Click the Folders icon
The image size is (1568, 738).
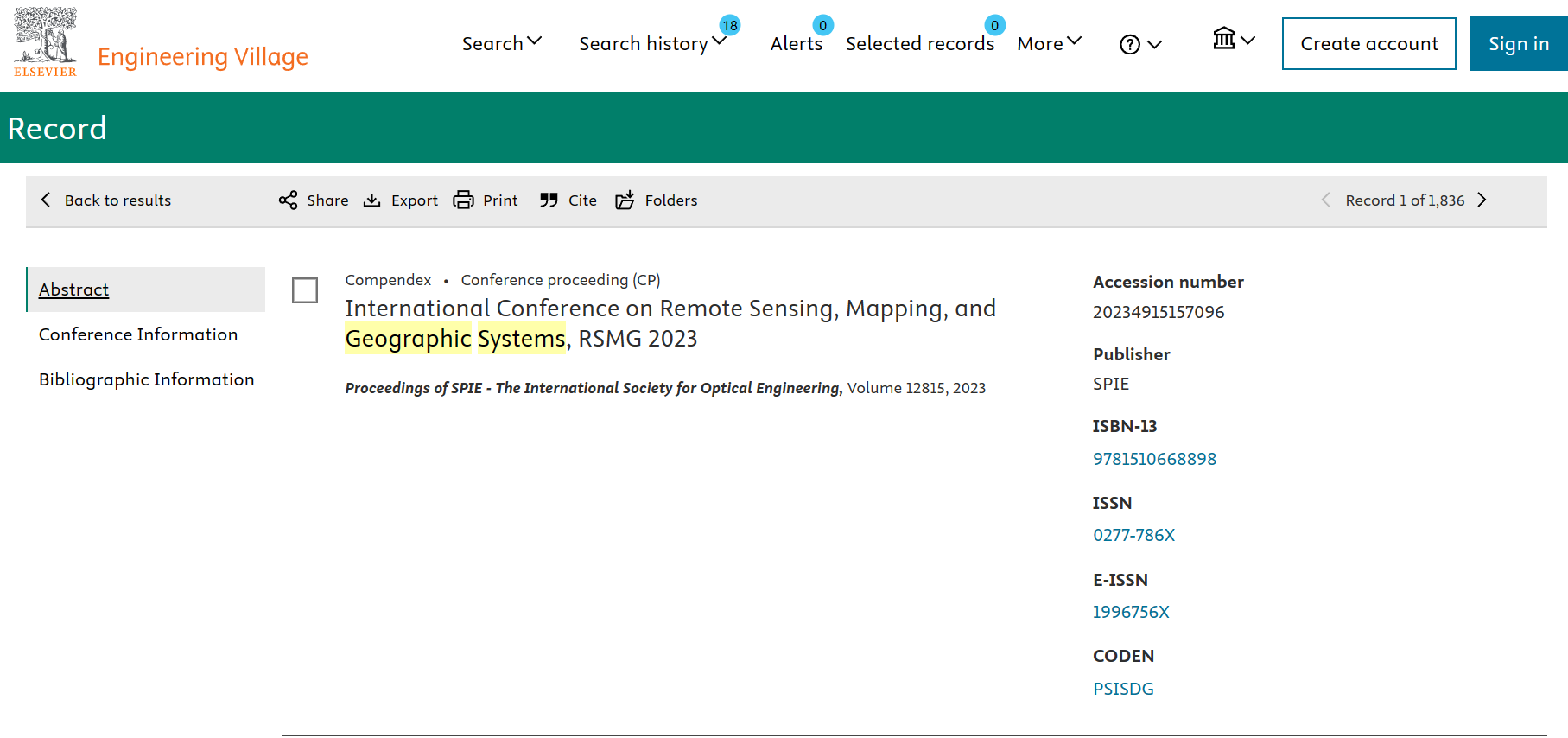(x=625, y=200)
